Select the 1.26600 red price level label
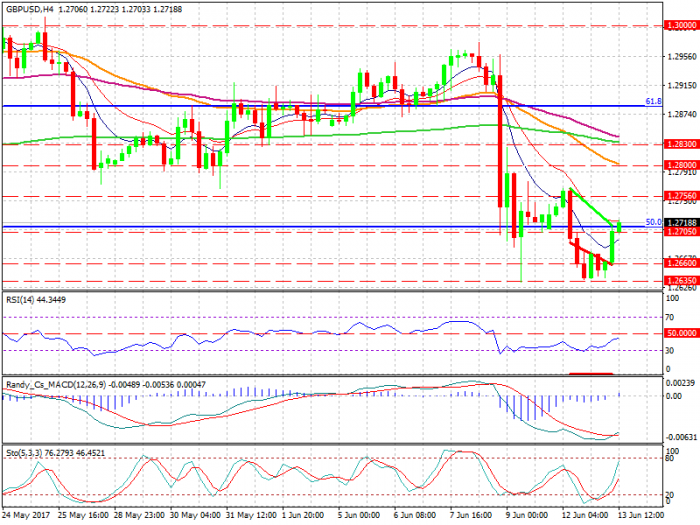Screen dimensions: 700x525 (682, 263)
